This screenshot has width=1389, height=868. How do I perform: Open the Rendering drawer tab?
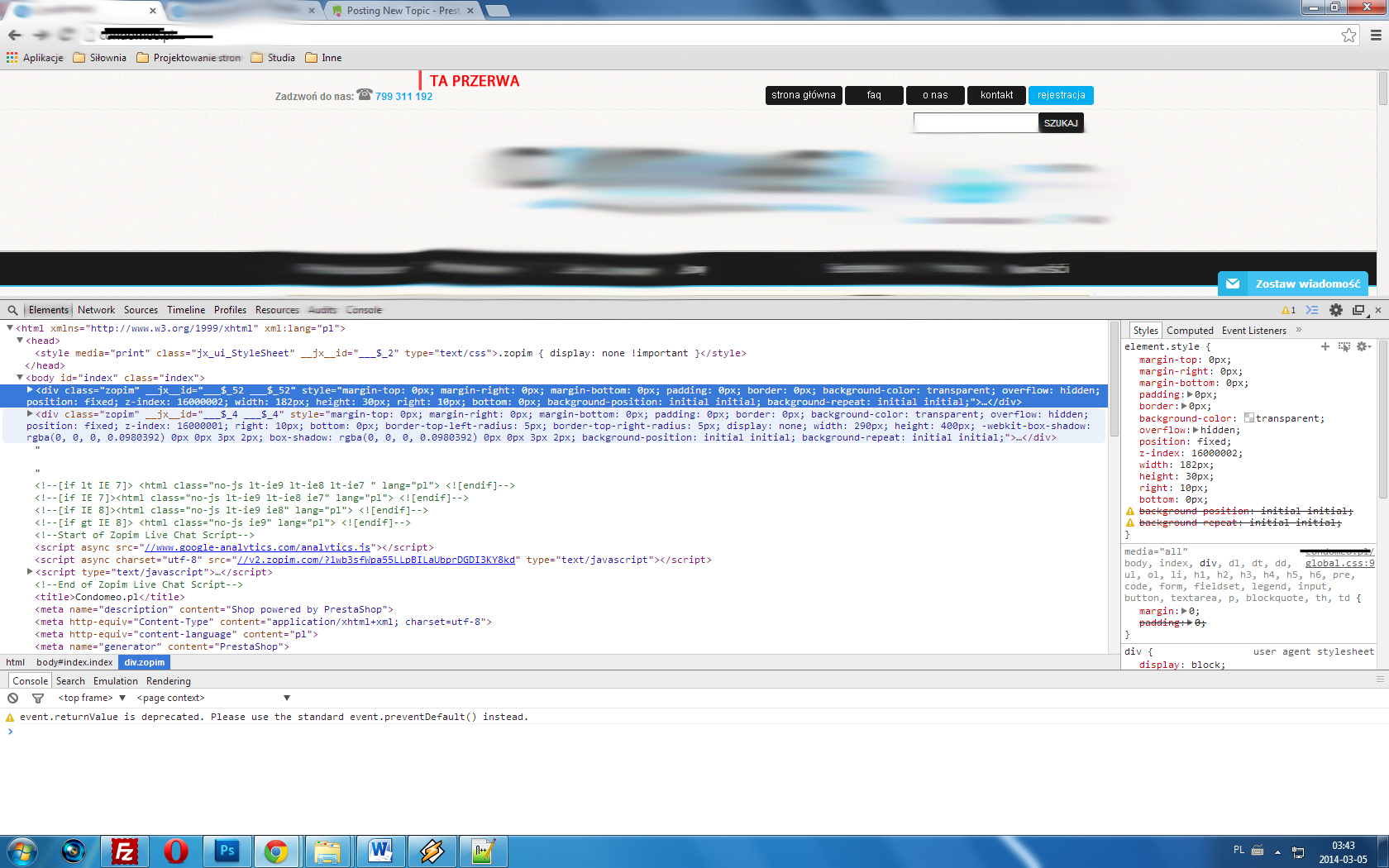coord(169,681)
